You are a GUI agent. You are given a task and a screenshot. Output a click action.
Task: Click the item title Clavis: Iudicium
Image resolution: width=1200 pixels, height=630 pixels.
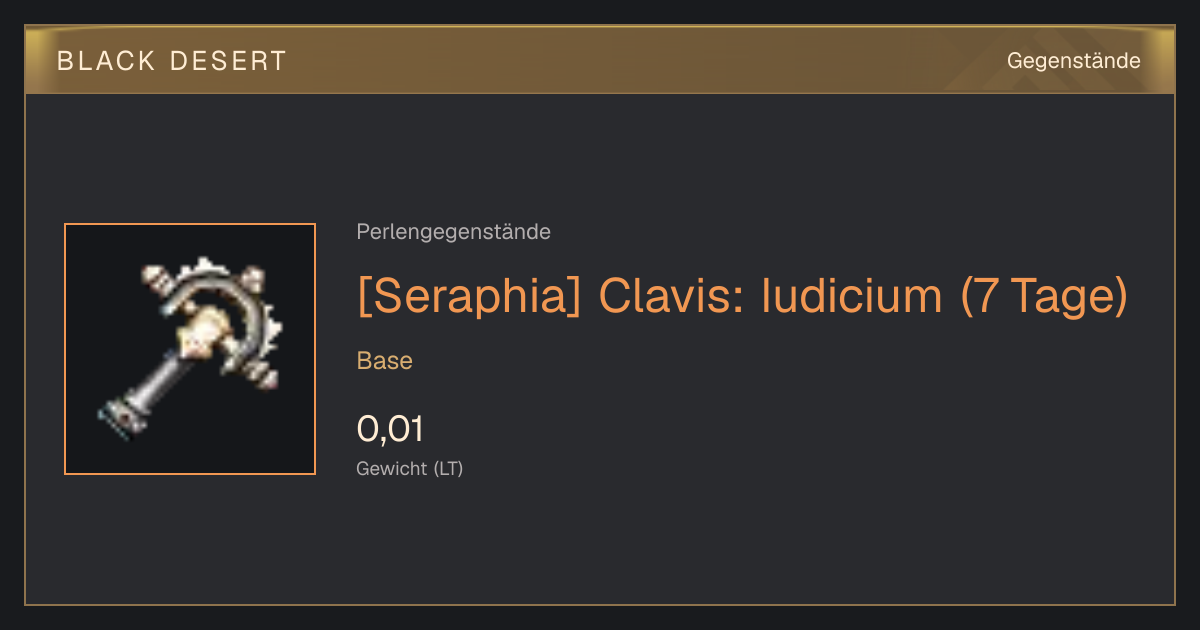click(771, 295)
